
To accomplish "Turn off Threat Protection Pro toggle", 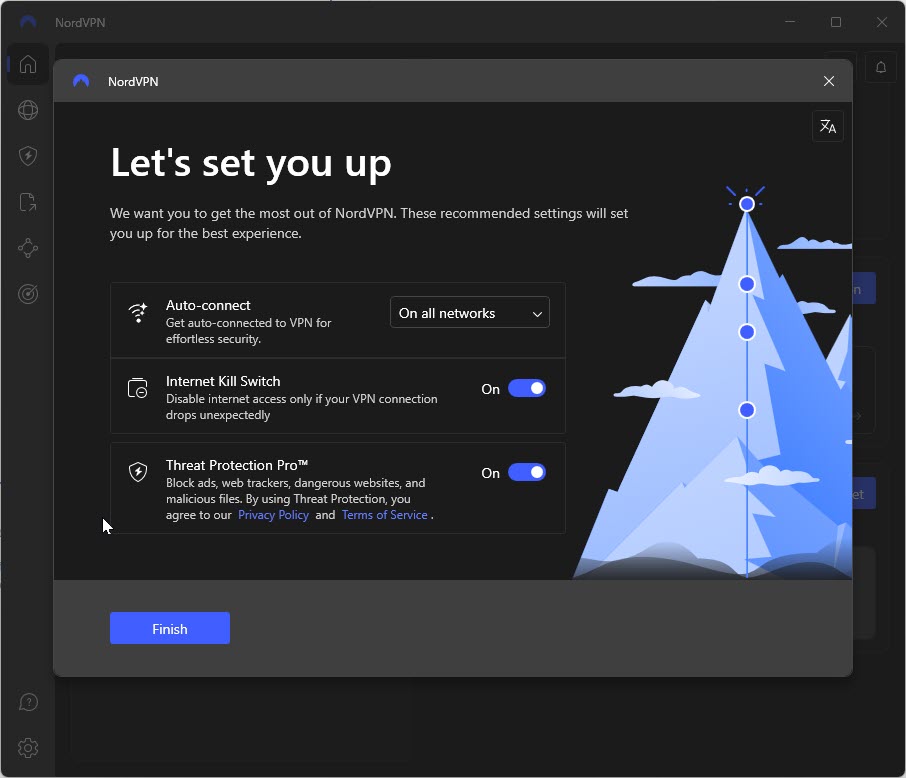I will (x=527, y=472).
